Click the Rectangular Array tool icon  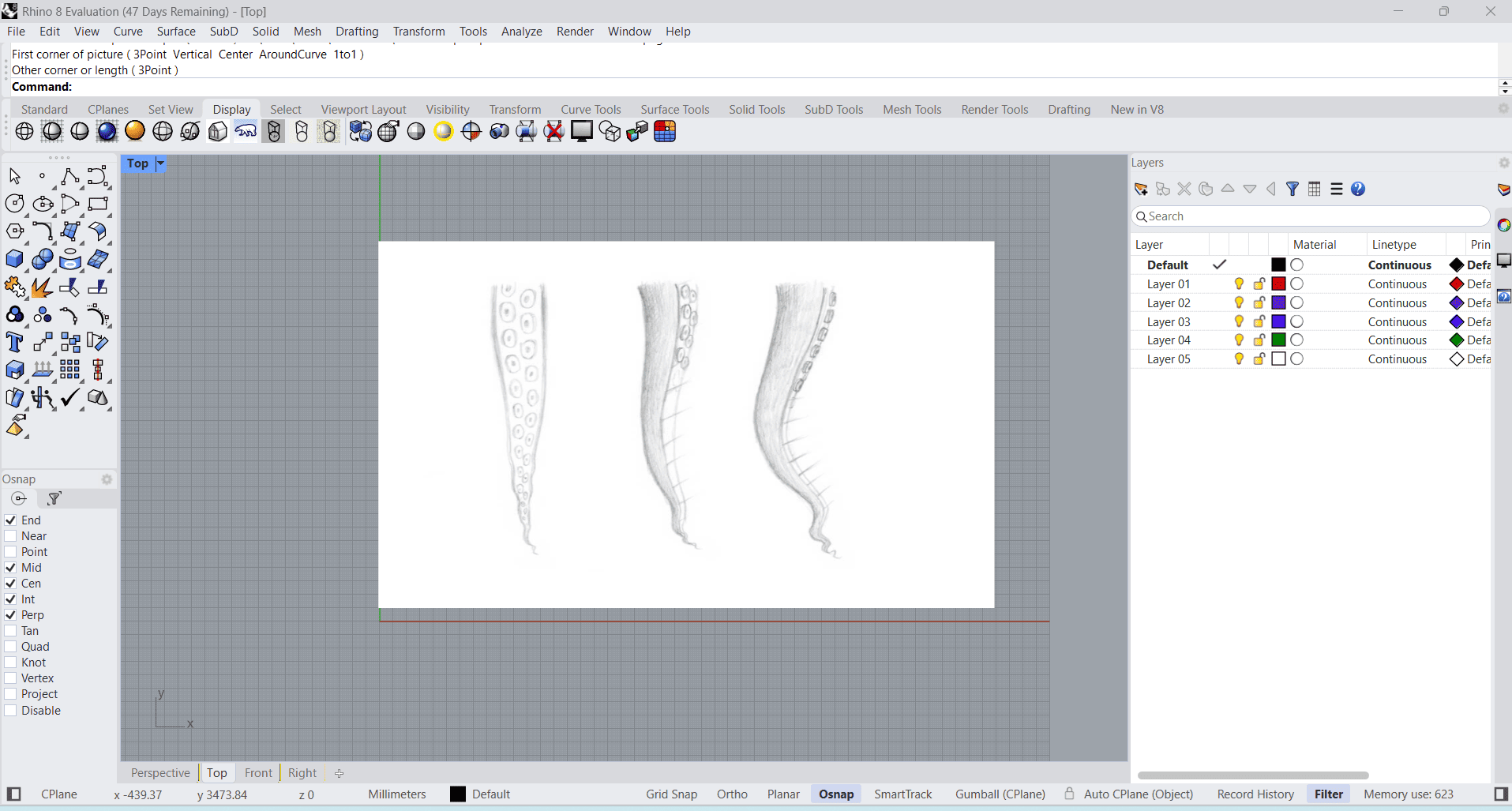[x=69, y=370]
